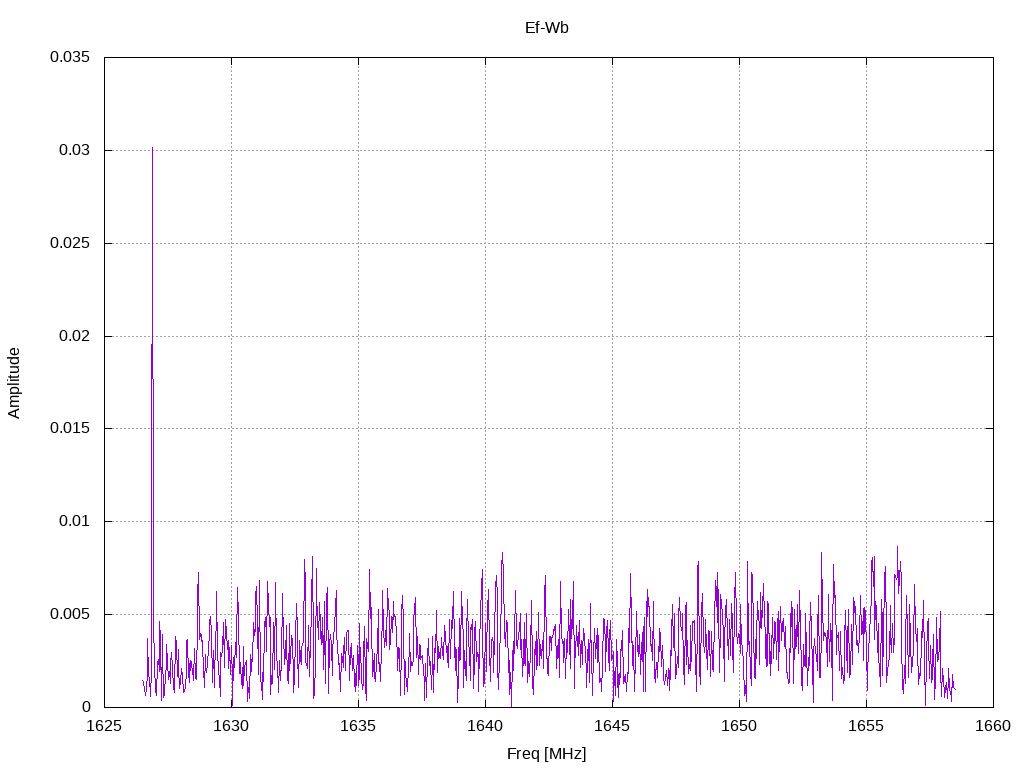
Task: Click the 1655 x-axis tick label
Action: click(x=866, y=726)
